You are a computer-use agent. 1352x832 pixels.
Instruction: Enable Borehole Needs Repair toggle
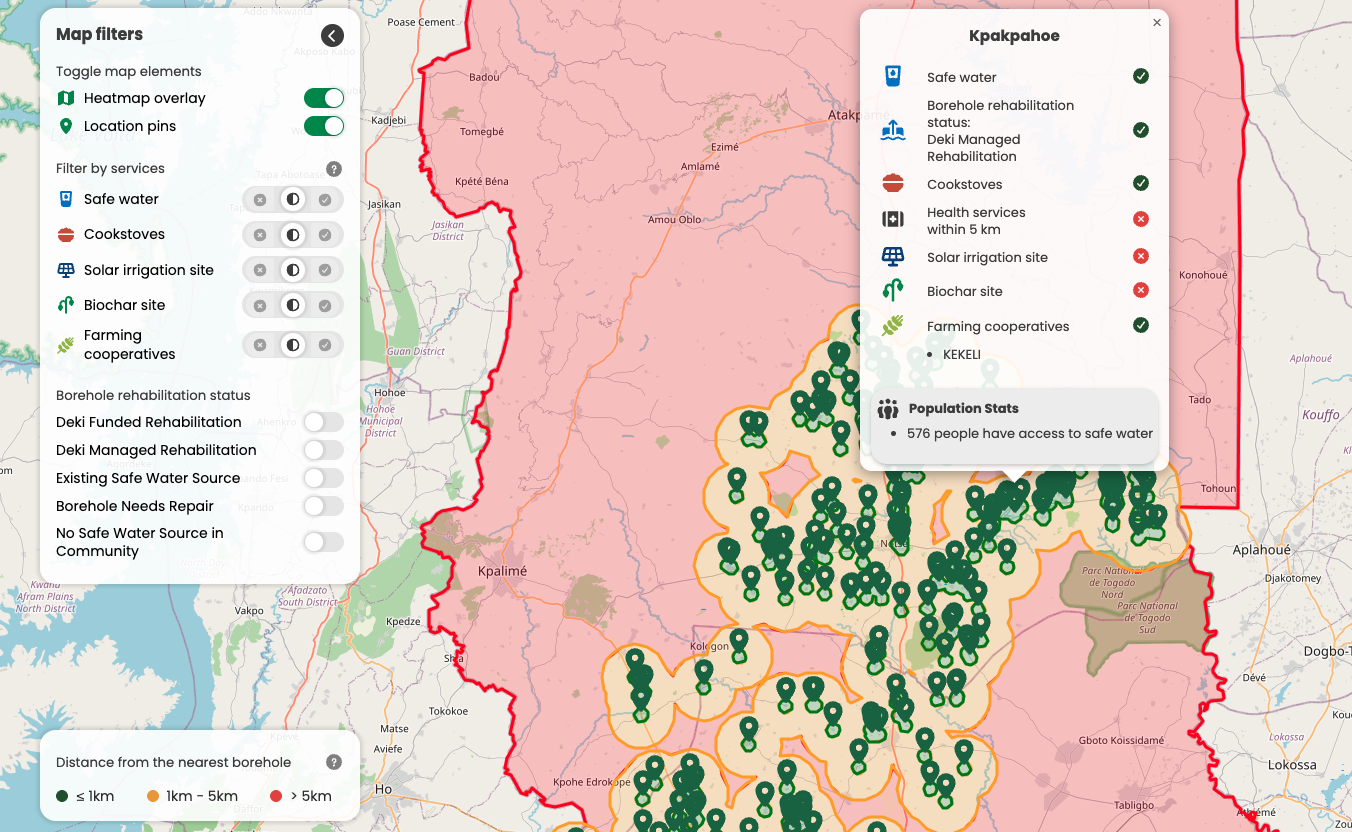pos(324,506)
